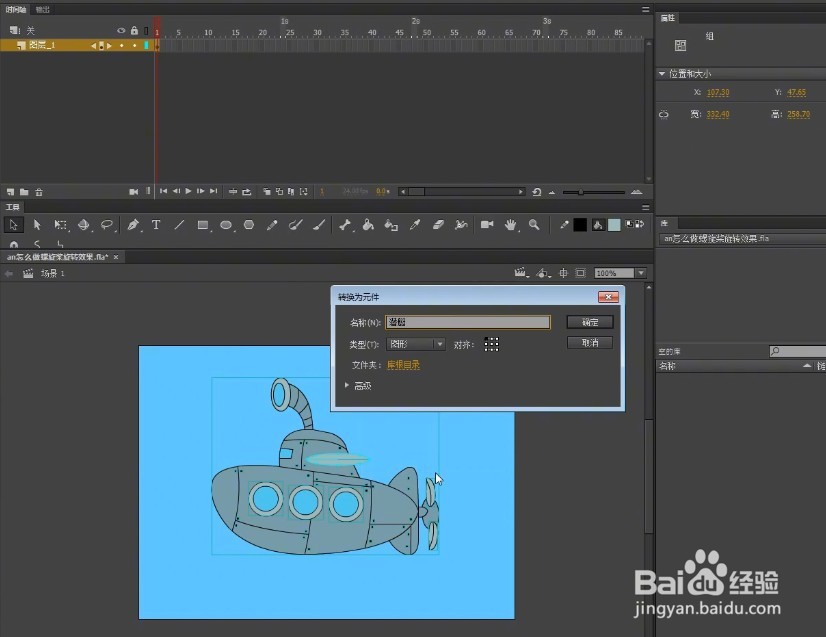The height and width of the screenshot is (637, 826).
Task: Click the 取消 button in dialog
Action: coord(590,342)
